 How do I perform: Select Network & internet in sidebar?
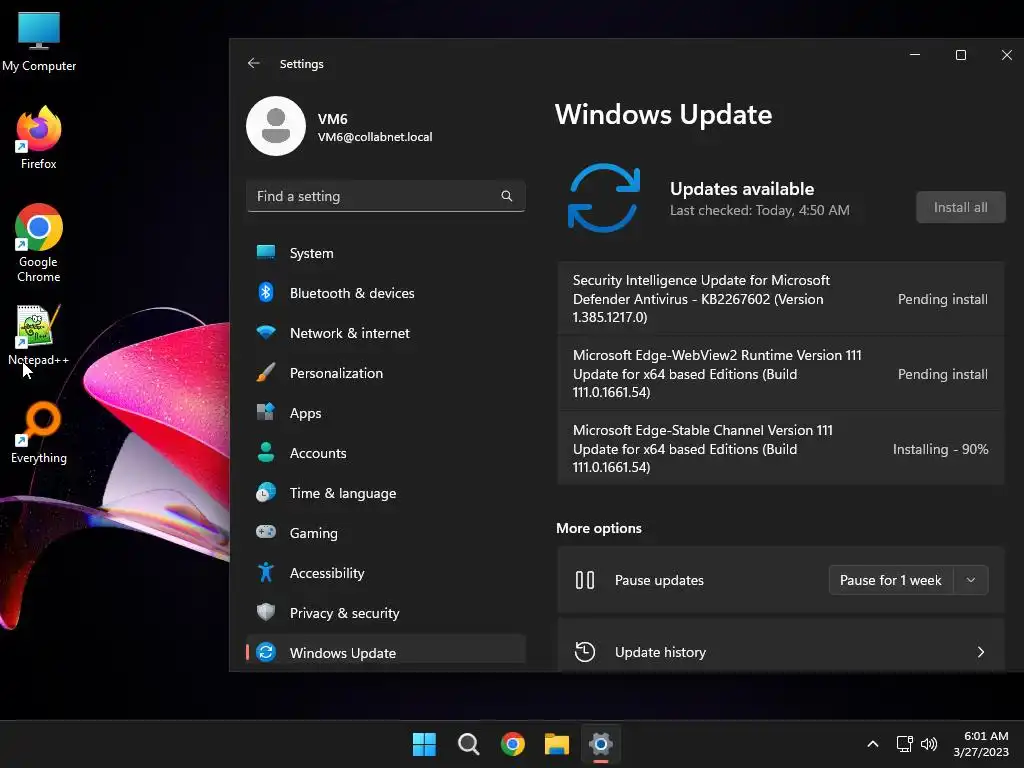386,332
